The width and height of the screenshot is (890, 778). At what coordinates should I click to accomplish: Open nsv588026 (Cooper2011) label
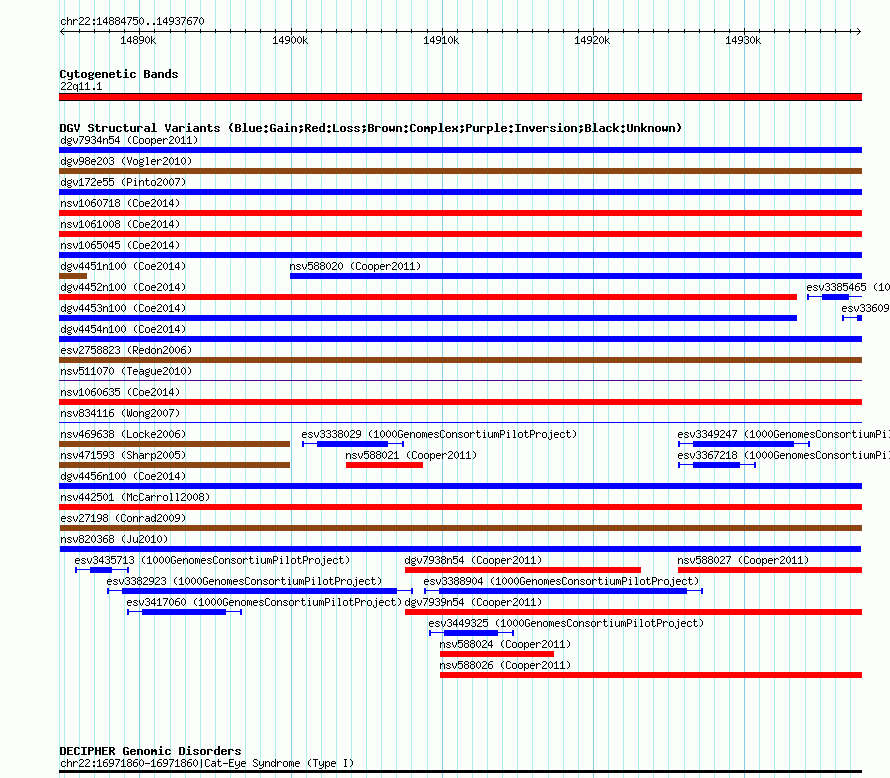[505, 665]
